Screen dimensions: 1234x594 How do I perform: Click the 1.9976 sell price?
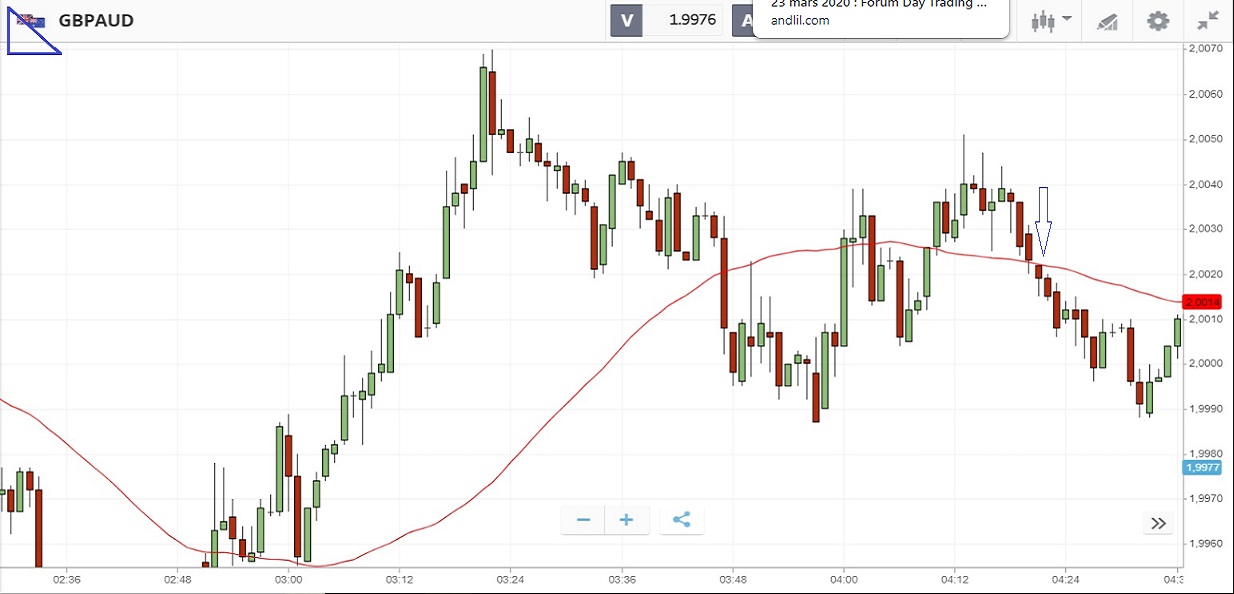[695, 20]
